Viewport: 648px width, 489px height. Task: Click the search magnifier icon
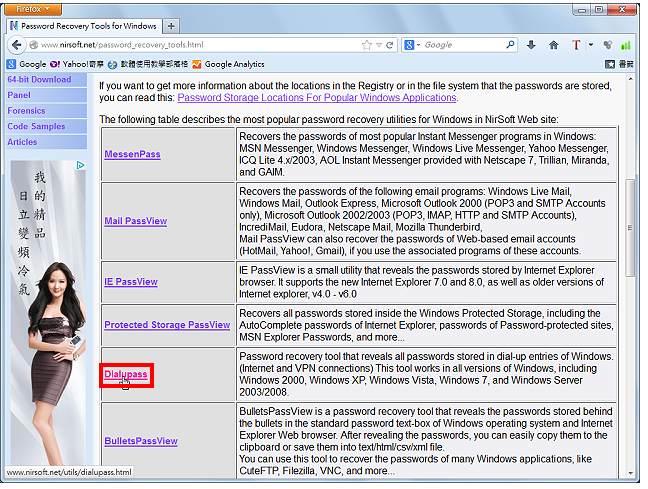click(510, 45)
